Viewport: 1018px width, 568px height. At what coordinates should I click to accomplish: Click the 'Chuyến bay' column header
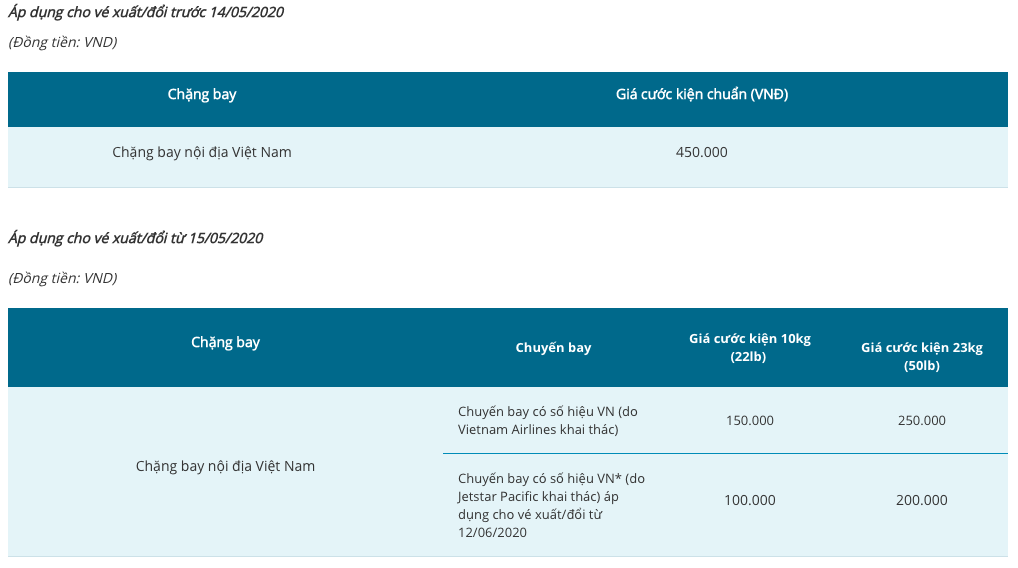553,348
